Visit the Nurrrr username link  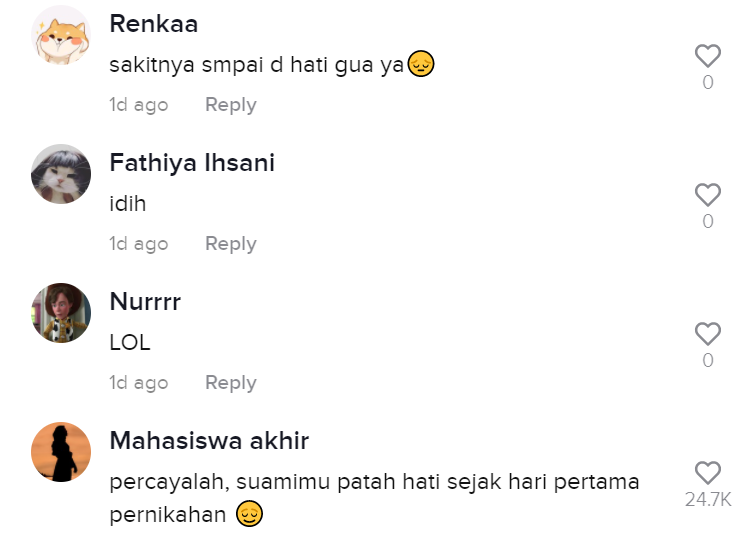coord(145,302)
